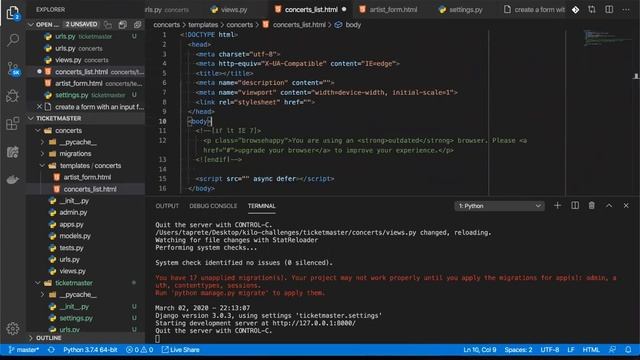Screen dimensions: 640x360
Task: Start Live Share from status bar
Action: (x=180, y=350)
